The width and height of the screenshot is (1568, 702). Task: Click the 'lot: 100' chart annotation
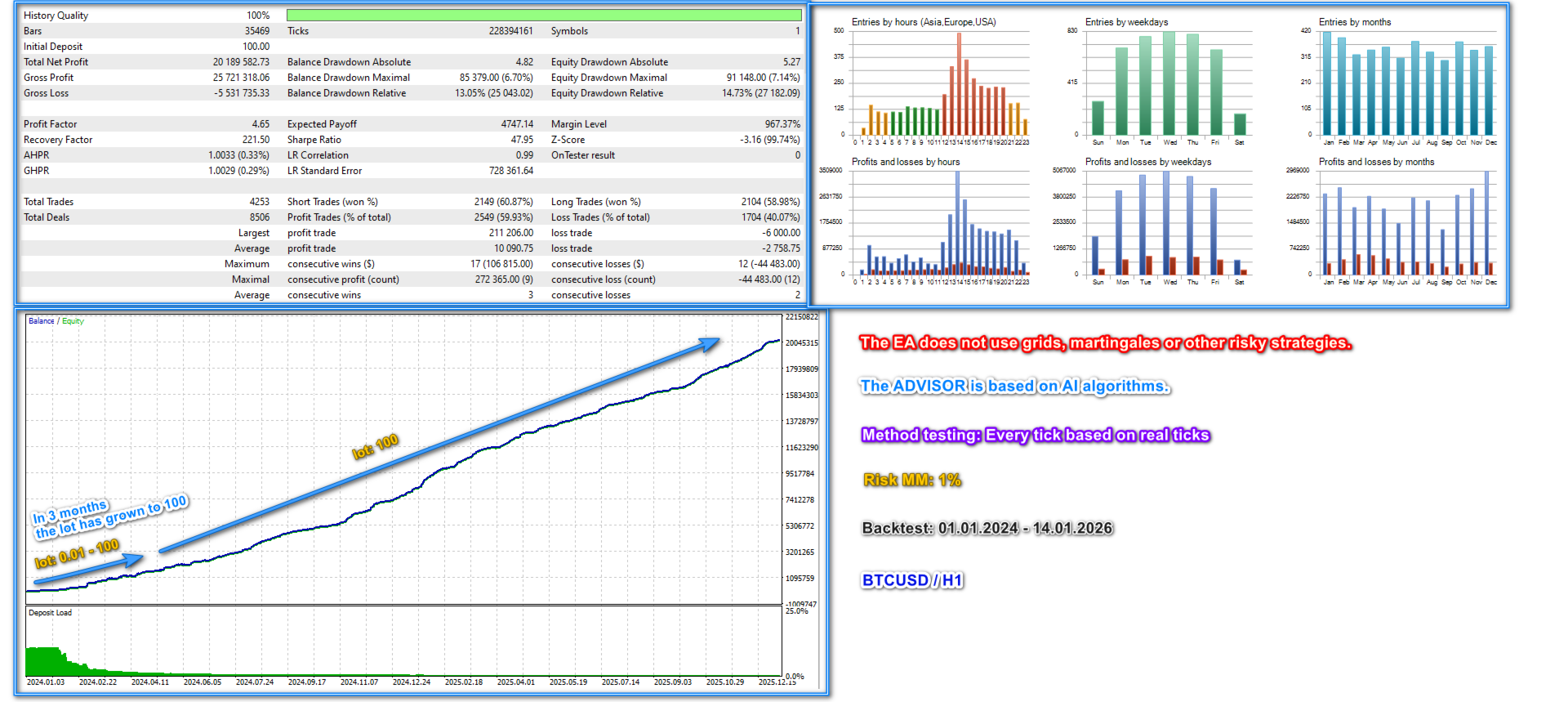376,446
